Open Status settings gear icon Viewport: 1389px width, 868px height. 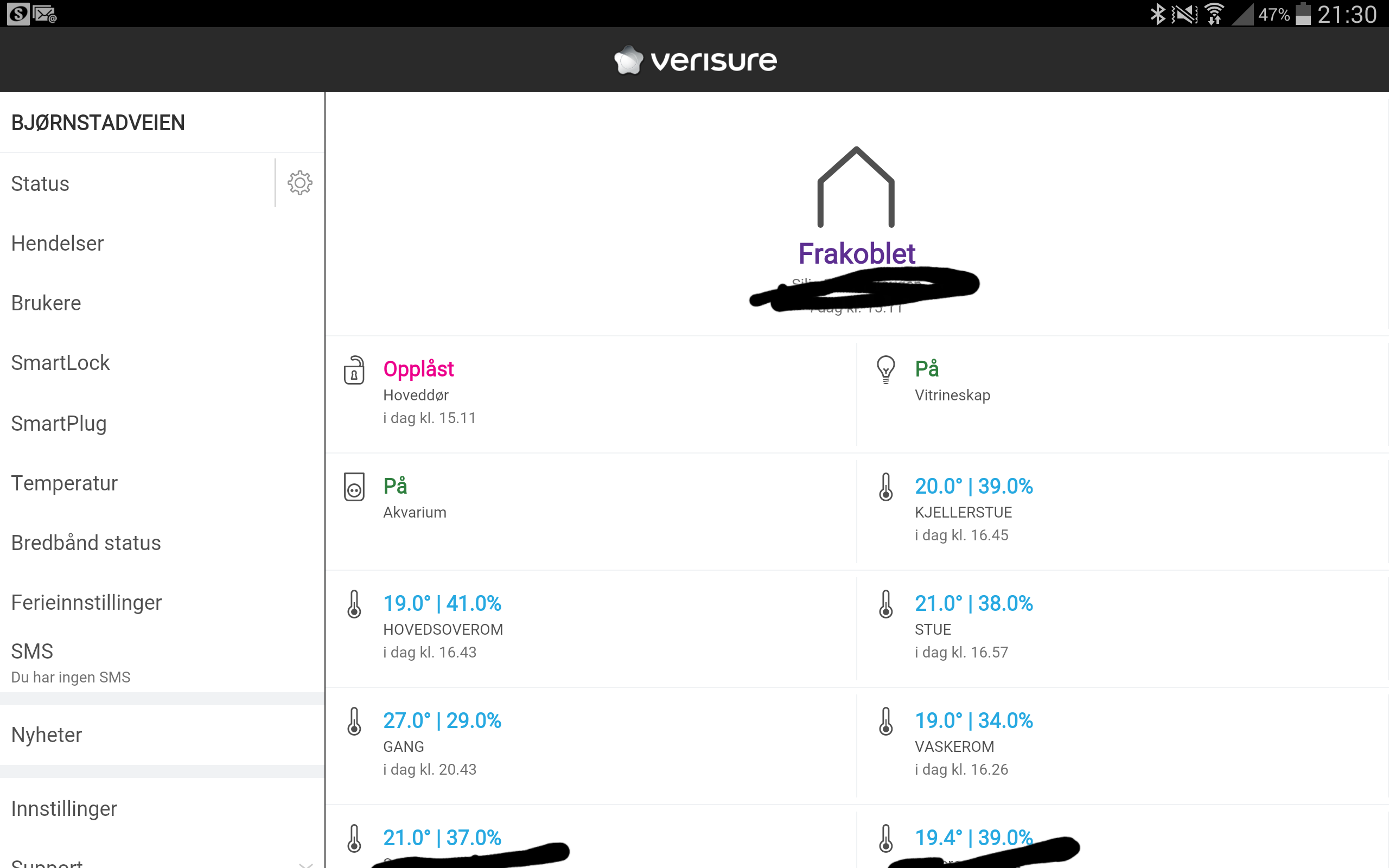[x=300, y=183]
